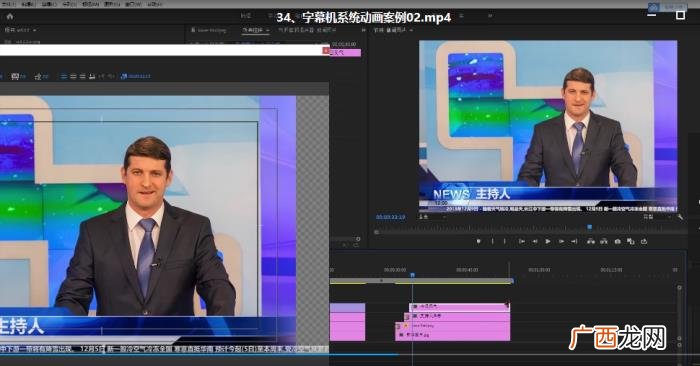The height and width of the screenshot is (366, 700).
Task: Click the gray work area bar above tracks
Action: 421,281
